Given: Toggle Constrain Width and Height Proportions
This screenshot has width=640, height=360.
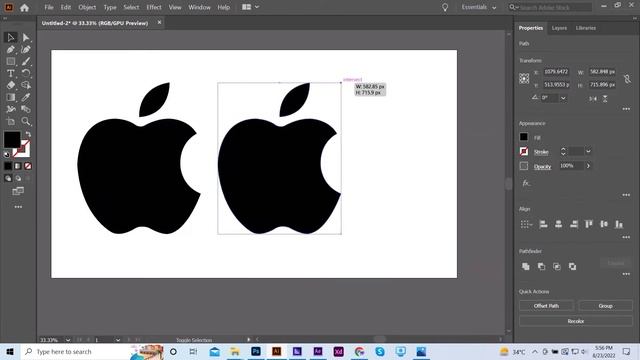Looking at the screenshot, I should click(627, 78).
